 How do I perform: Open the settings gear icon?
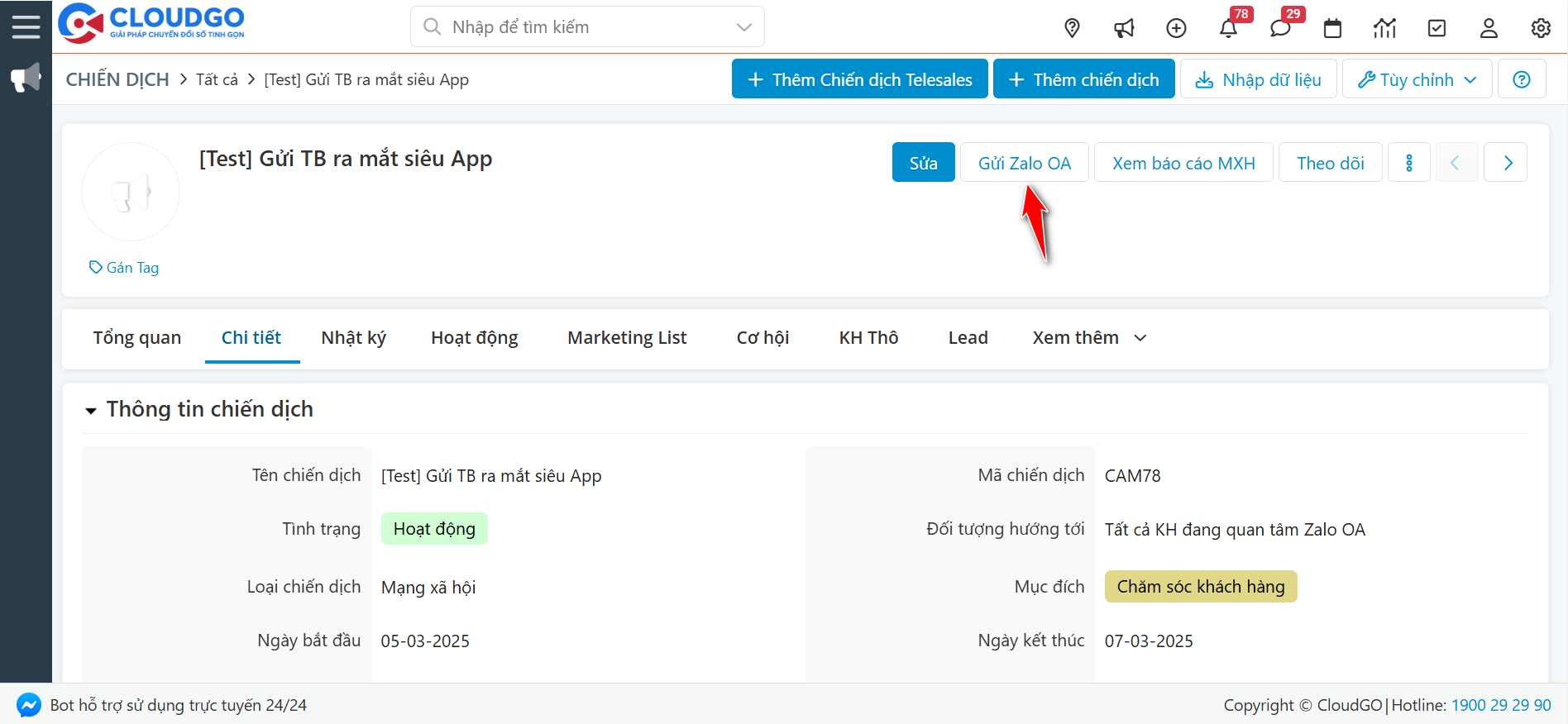(x=1541, y=28)
